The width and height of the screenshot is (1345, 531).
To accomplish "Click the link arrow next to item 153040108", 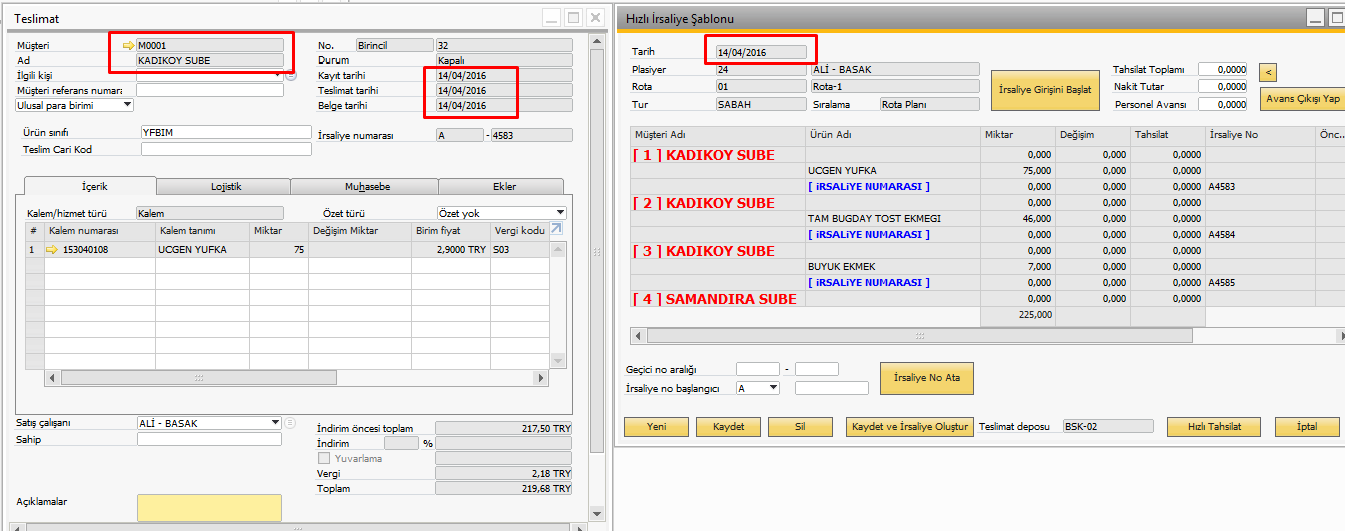I will (x=52, y=250).
